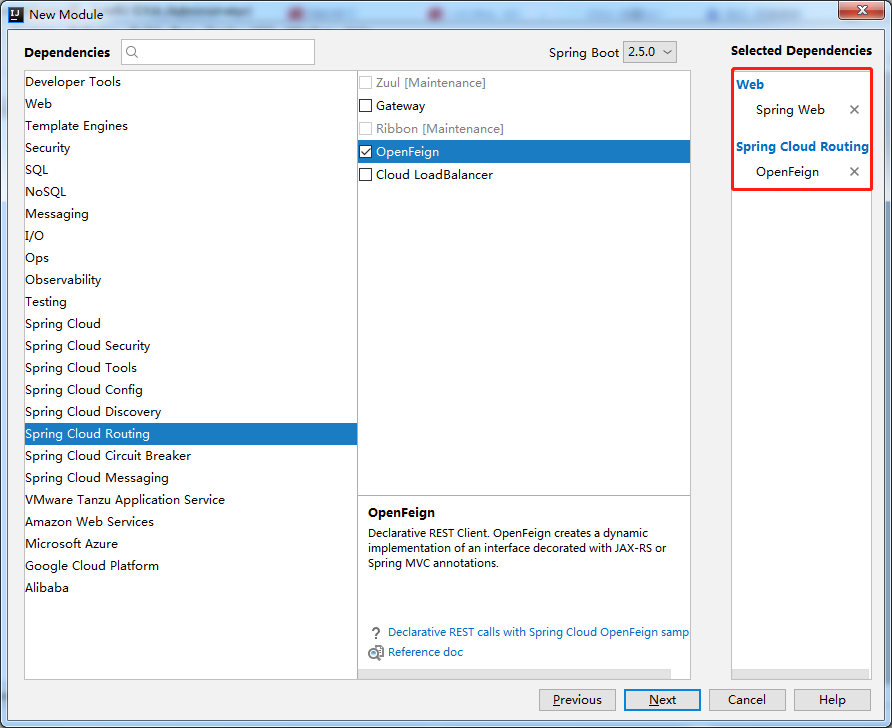Toggle the Ribbon [Maintenance] checkbox
The height and width of the screenshot is (728, 892).
(365, 129)
